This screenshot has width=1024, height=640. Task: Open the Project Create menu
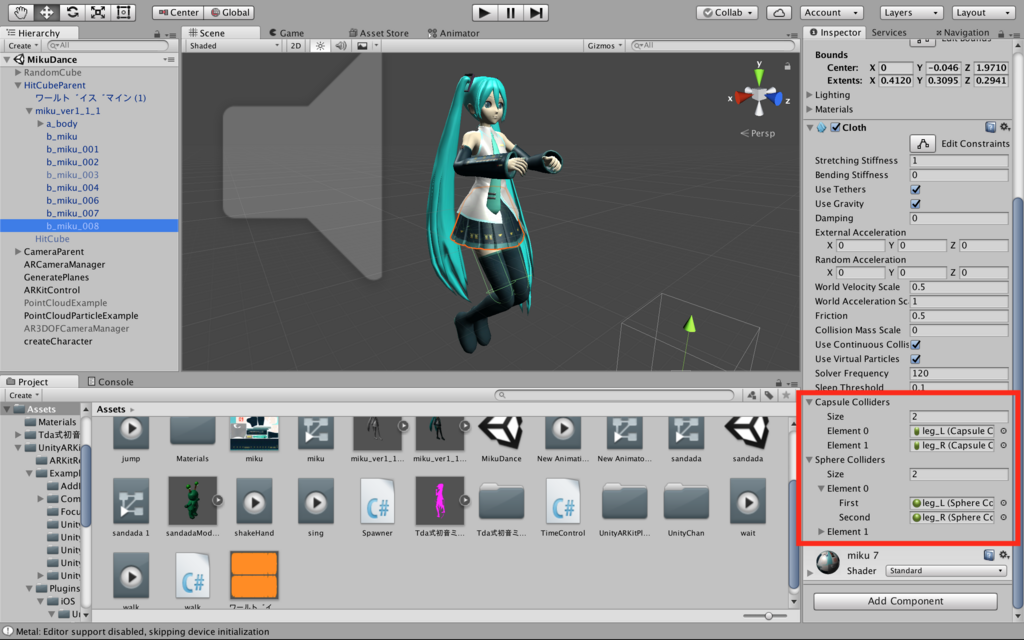24,395
